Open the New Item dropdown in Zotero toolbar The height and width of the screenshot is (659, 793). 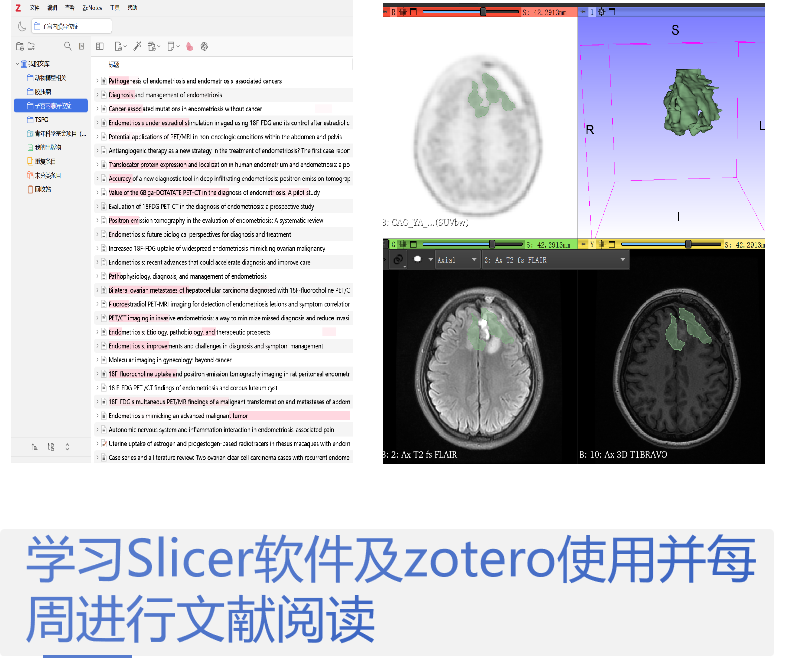tap(120, 47)
